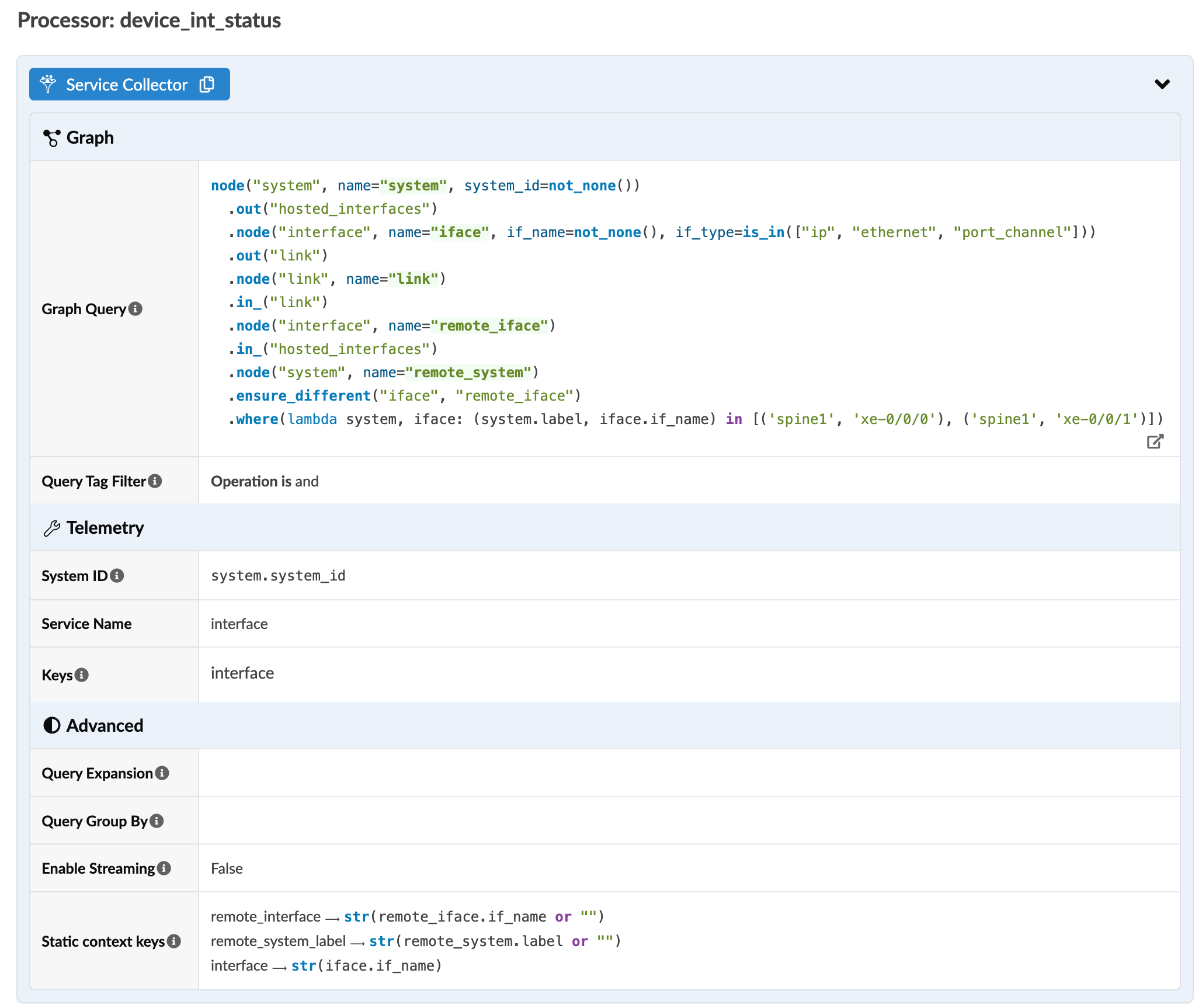Image resolution: width=1202 pixels, height=1008 pixels.
Task: Click the Processor device_int_status heading
Action: [x=149, y=20]
